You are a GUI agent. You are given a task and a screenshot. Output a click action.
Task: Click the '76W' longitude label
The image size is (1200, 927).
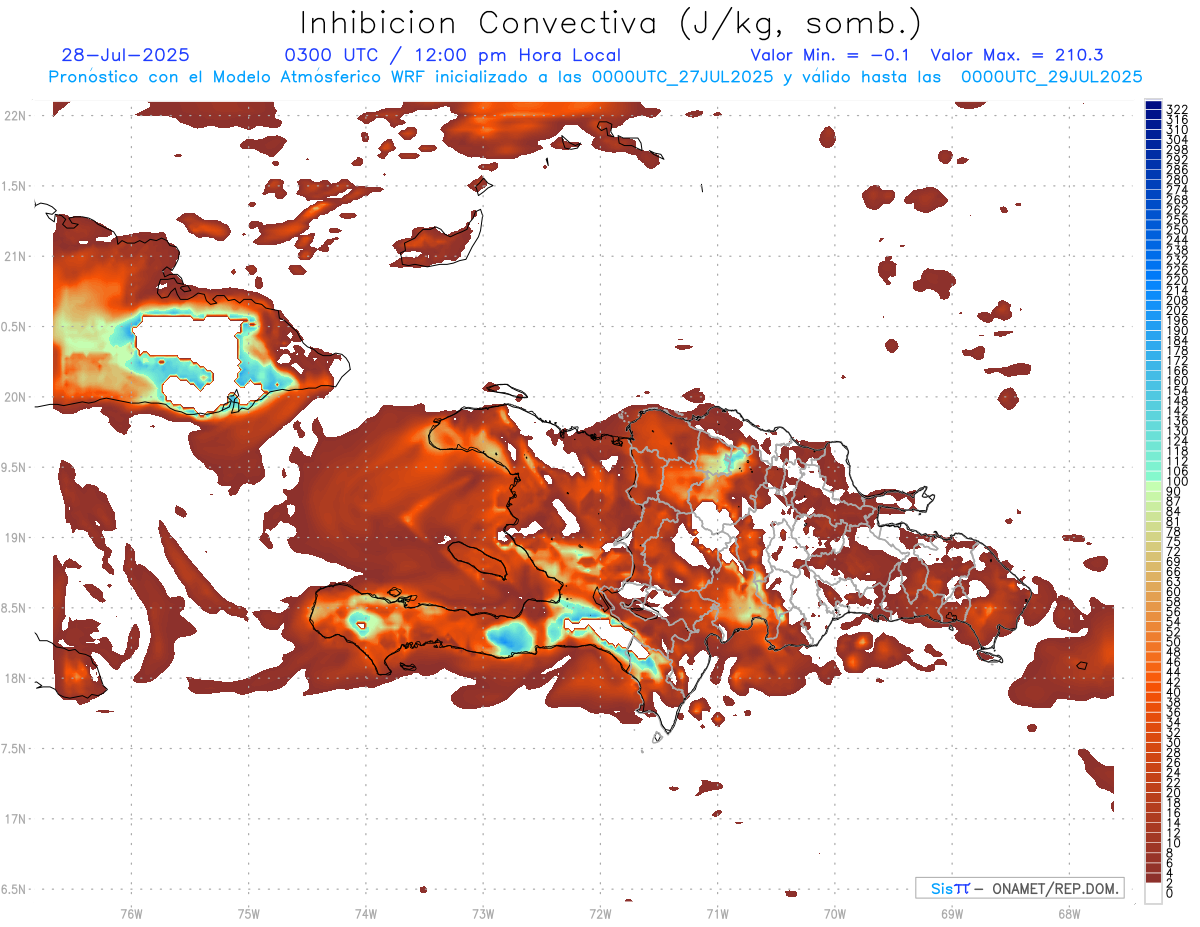pyautogui.click(x=131, y=912)
